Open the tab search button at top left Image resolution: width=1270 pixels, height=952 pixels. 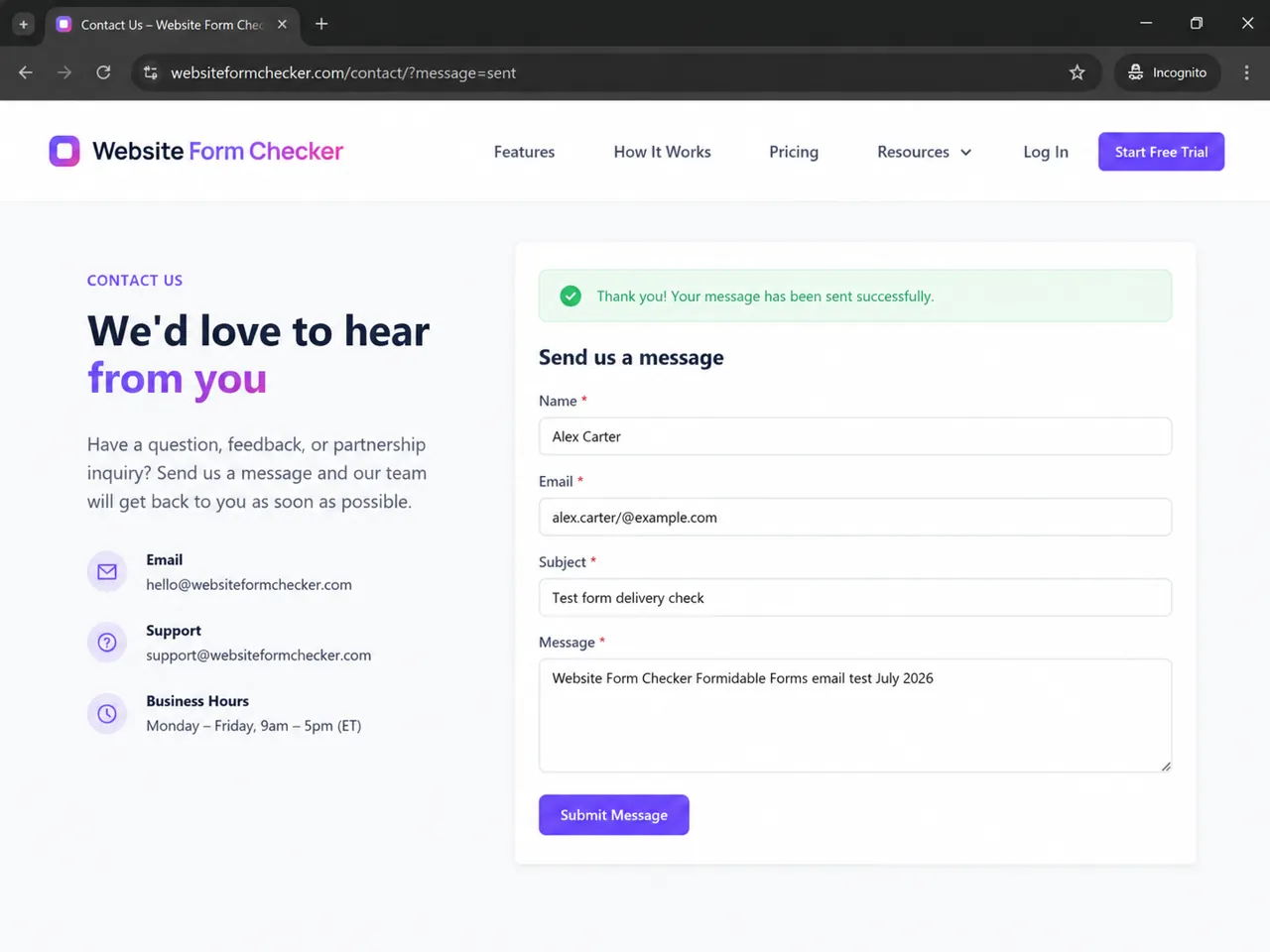tap(23, 24)
